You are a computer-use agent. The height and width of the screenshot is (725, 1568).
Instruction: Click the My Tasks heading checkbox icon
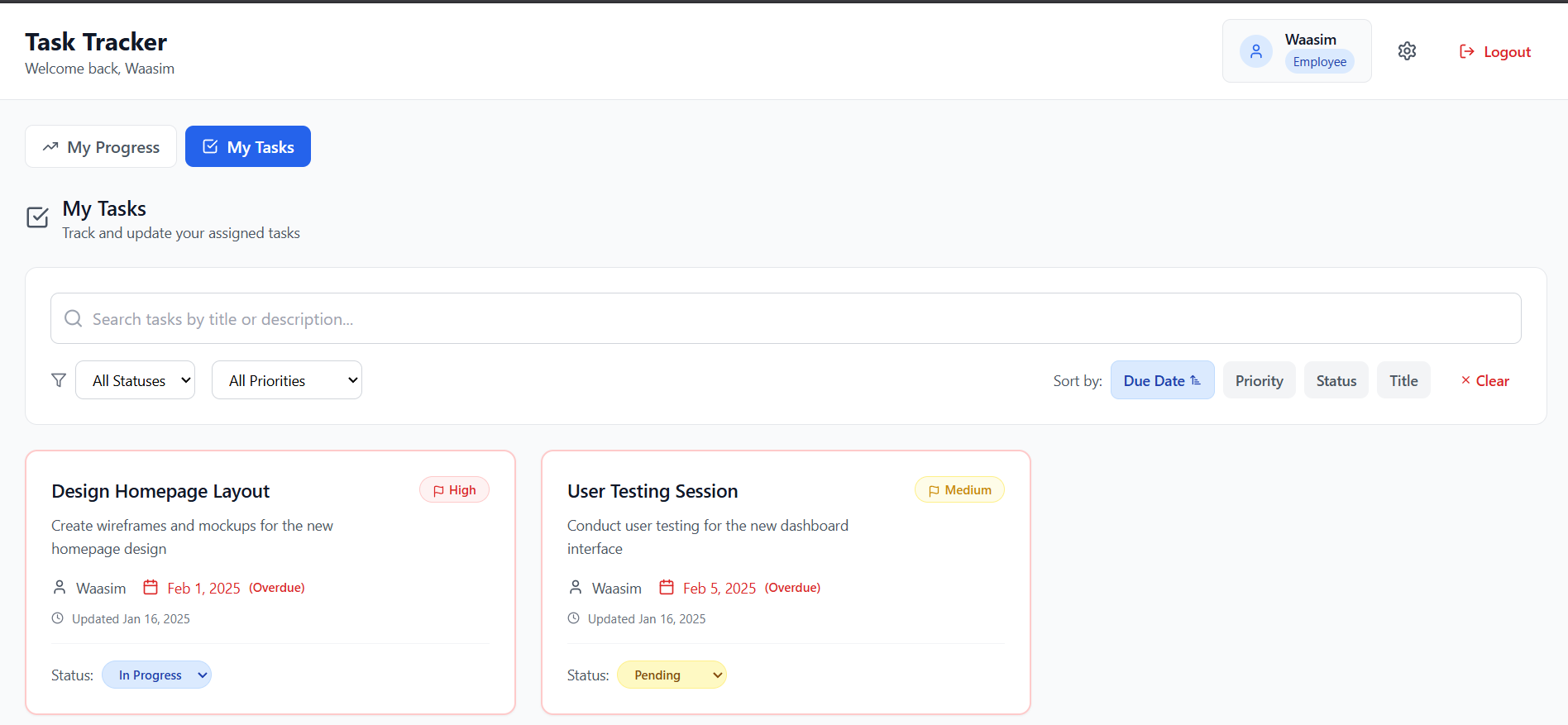click(x=38, y=217)
